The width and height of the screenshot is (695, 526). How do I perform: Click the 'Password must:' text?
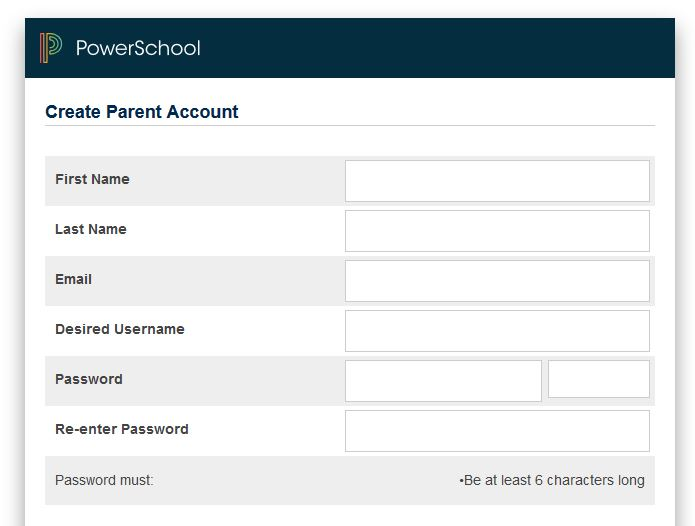[104, 480]
